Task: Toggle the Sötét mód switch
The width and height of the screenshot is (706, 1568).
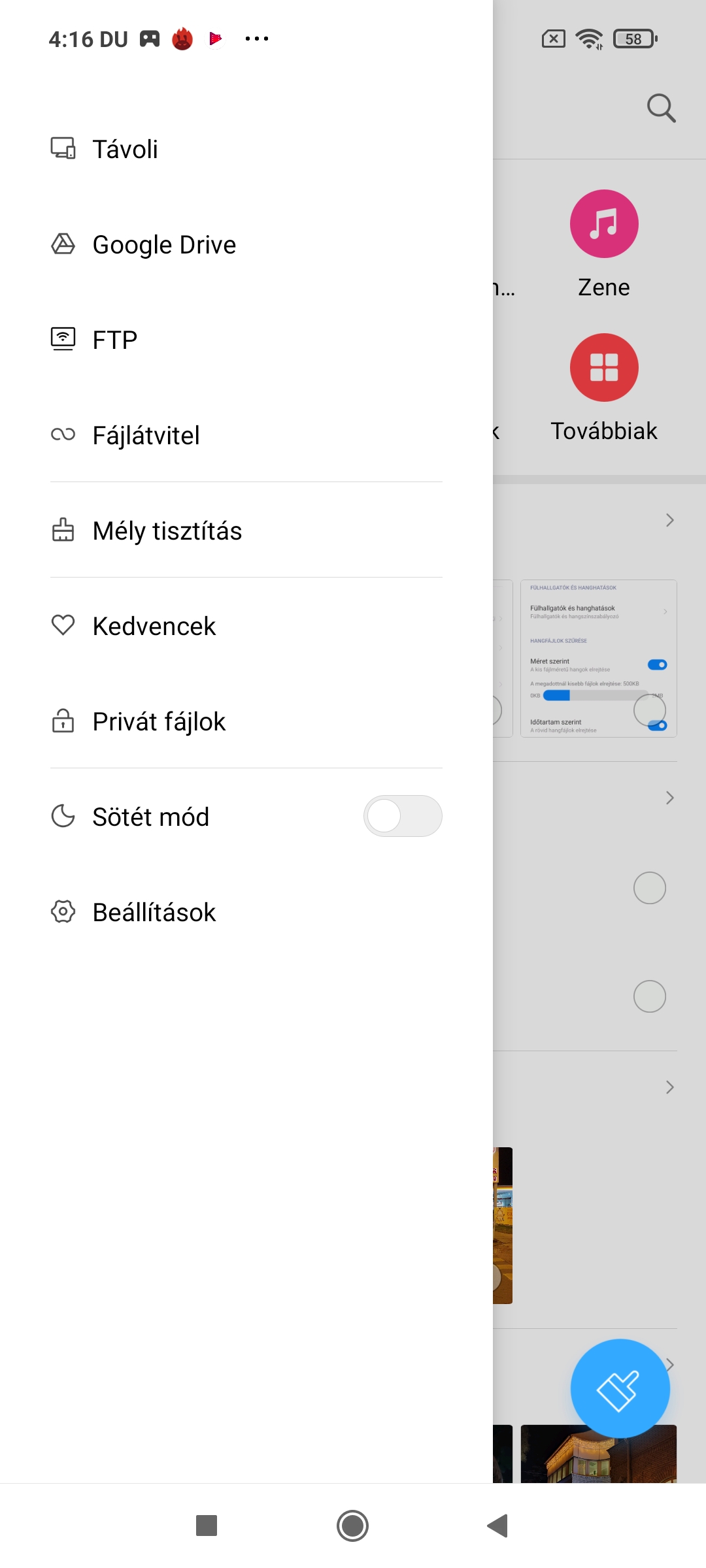Action: (x=403, y=816)
